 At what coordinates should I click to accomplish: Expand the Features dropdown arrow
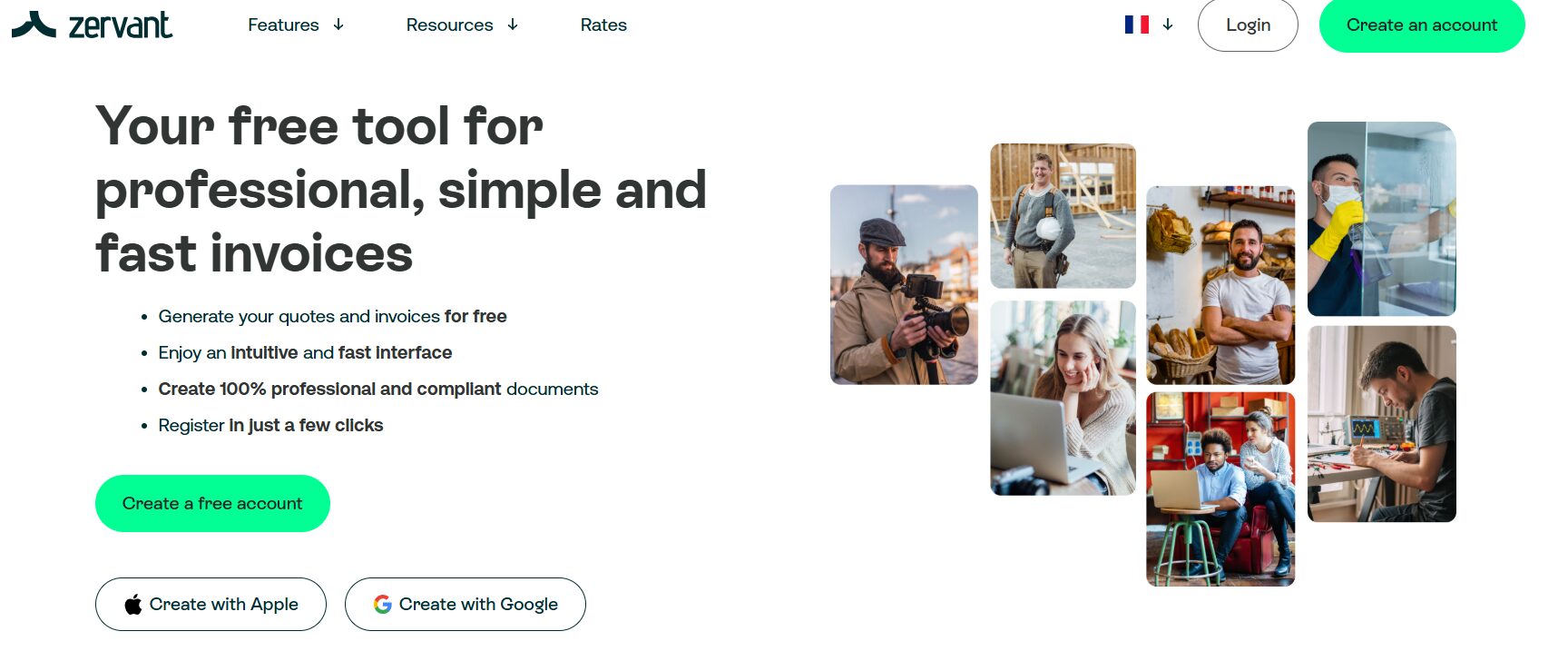pyautogui.click(x=338, y=25)
